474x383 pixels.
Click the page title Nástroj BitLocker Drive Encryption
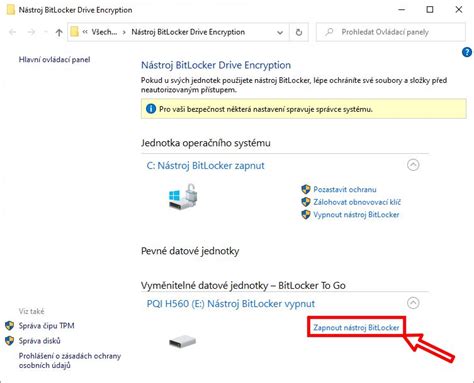coord(216,65)
